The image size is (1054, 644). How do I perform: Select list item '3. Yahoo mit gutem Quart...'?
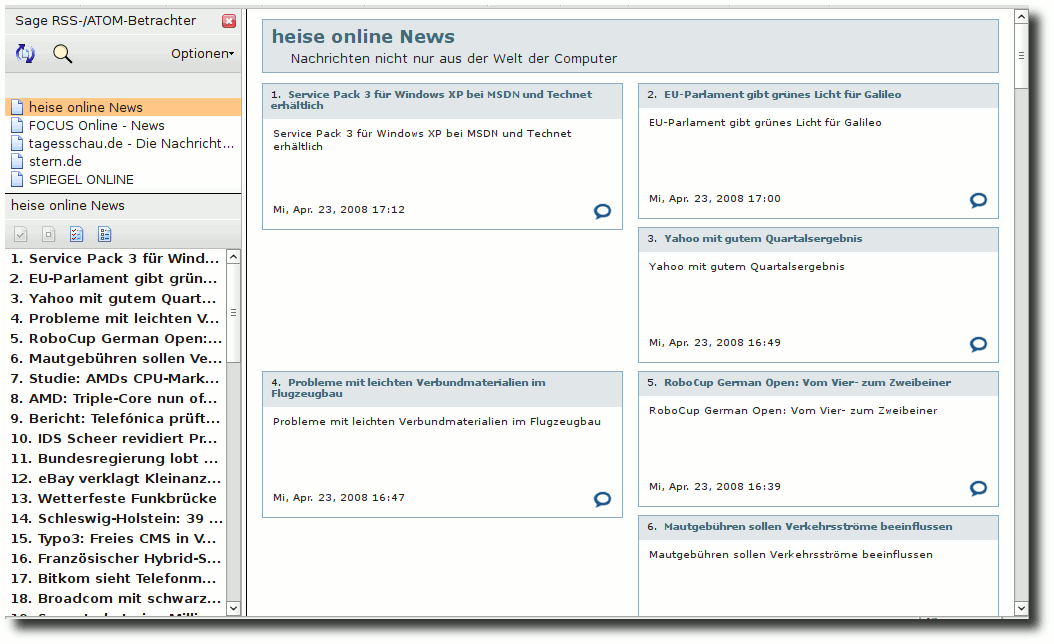point(116,298)
